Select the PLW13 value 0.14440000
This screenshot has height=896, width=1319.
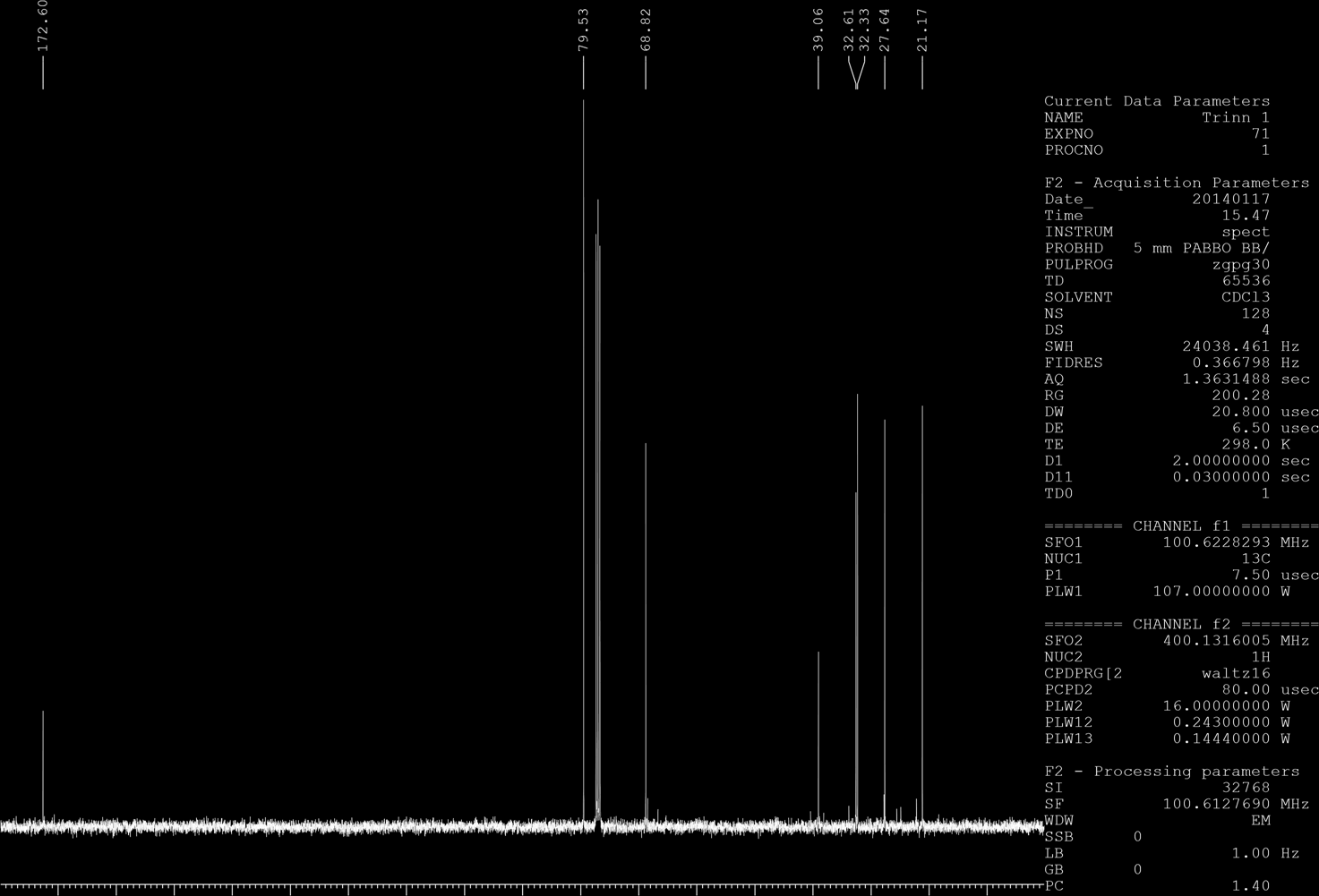(x=1221, y=738)
